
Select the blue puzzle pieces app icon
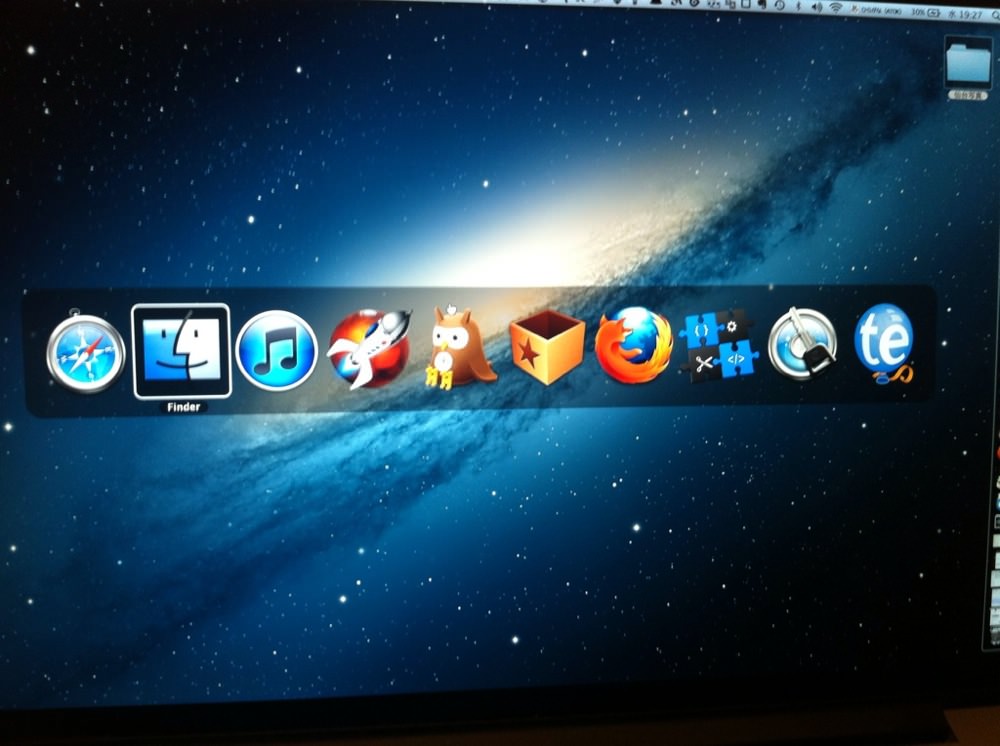[718, 345]
